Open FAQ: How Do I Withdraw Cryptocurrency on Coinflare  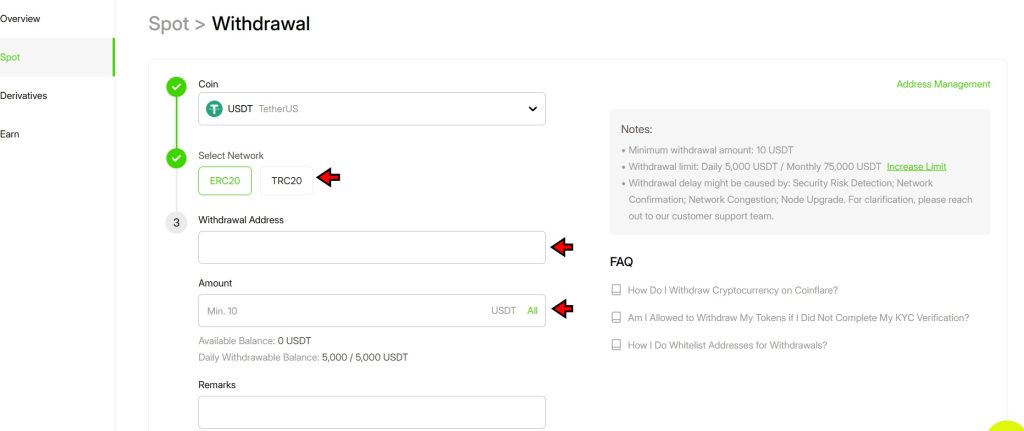732,291
